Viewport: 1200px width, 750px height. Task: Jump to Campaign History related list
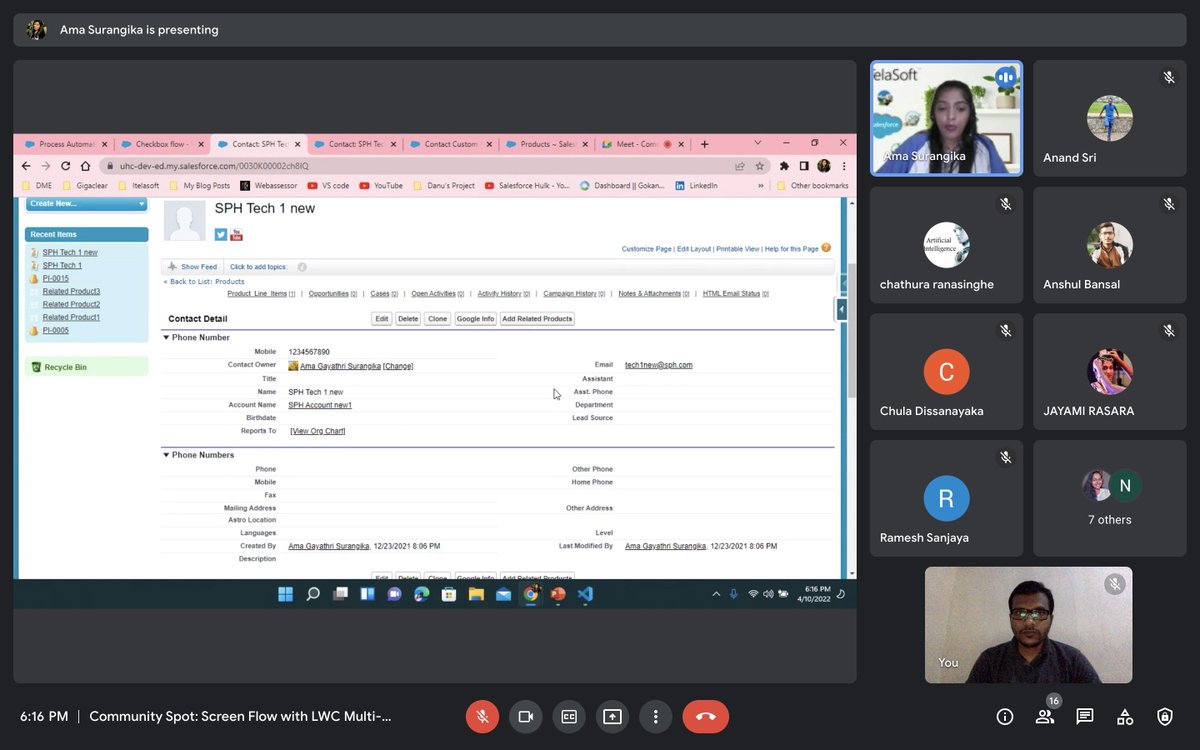570,294
